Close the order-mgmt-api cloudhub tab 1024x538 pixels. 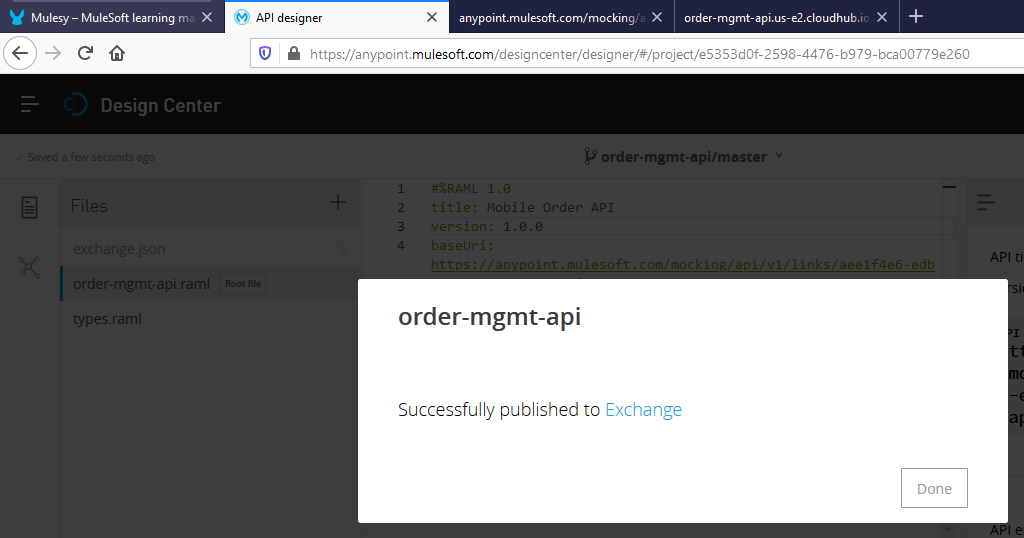[x=882, y=18]
